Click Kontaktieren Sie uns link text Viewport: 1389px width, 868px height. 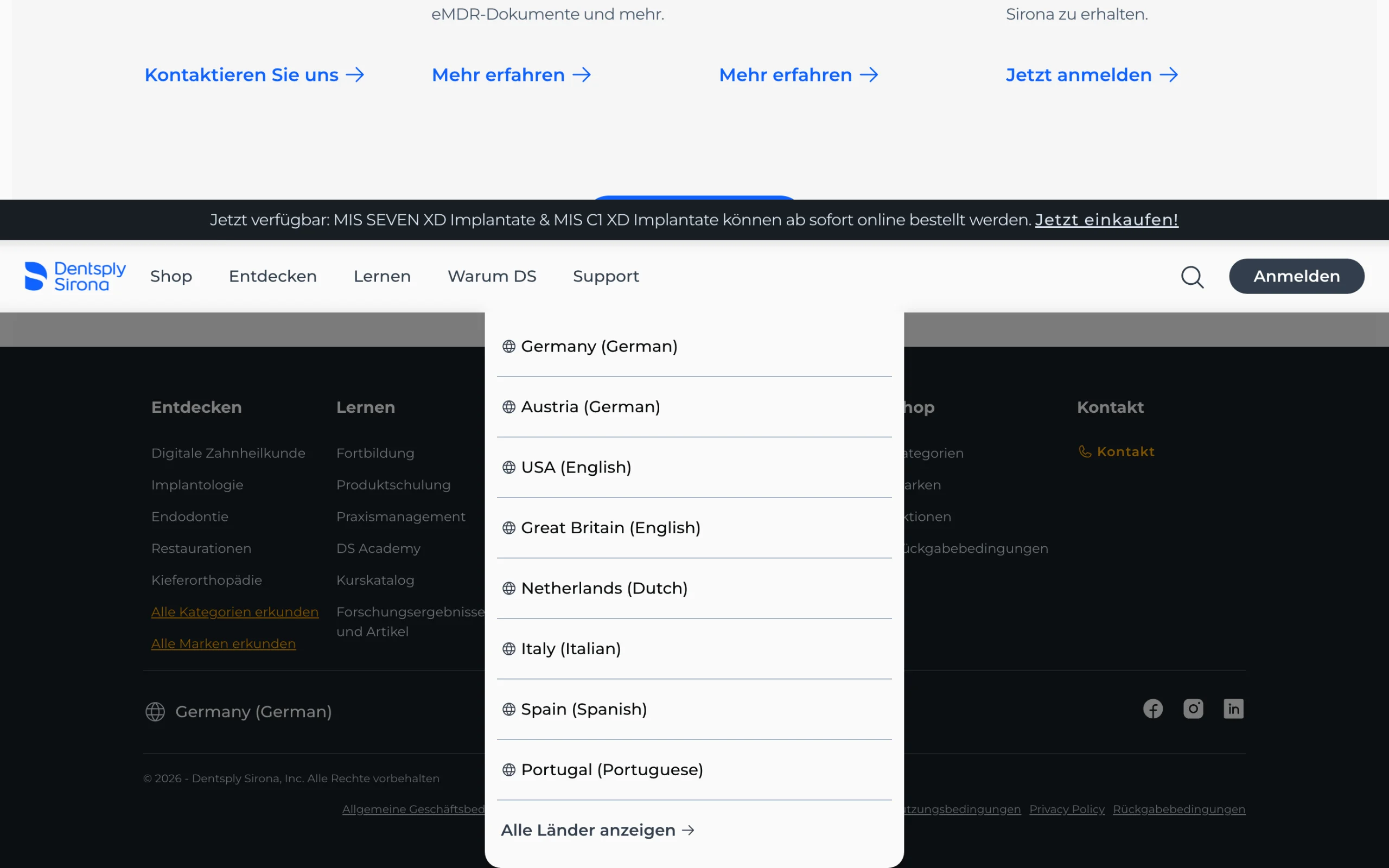tap(241, 75)
